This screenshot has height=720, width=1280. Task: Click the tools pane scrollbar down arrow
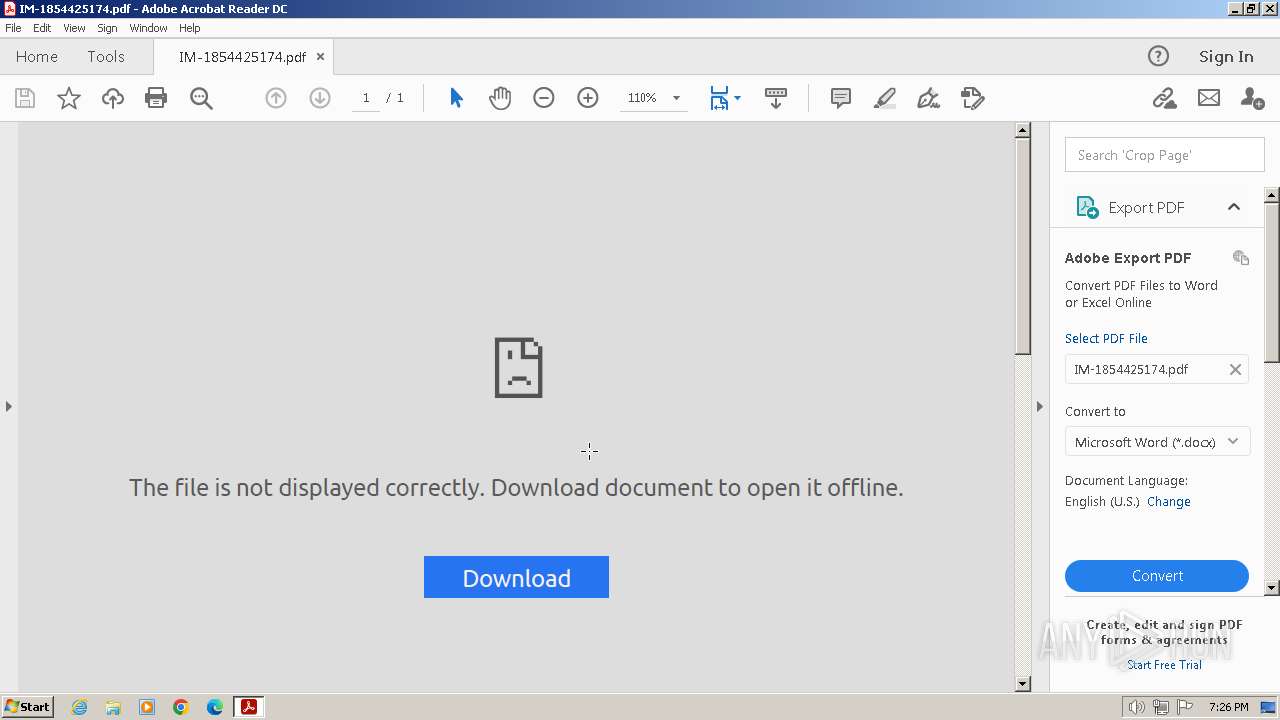[1272, 588]
